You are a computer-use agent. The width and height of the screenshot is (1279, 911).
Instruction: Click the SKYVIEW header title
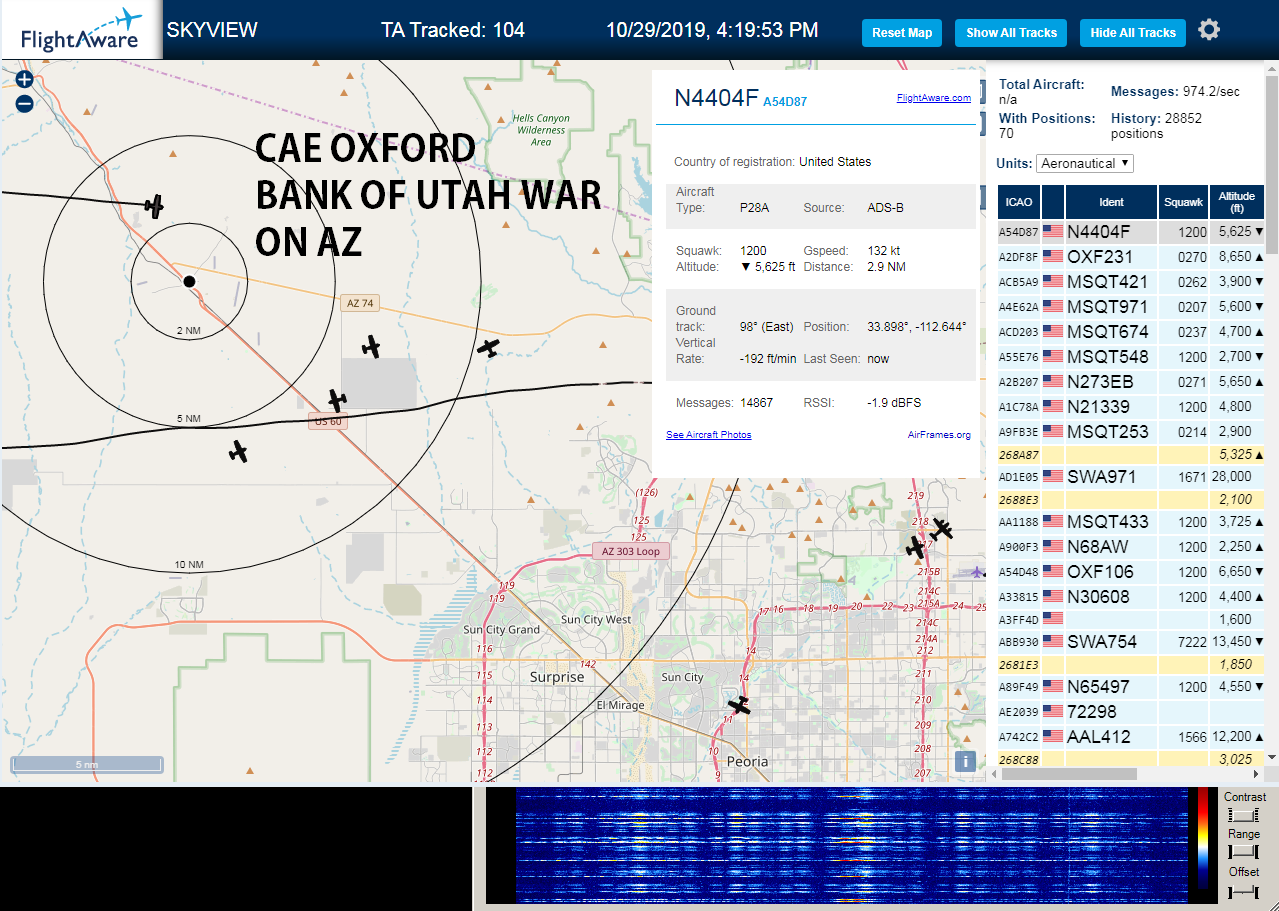pyautogui.click(x=212, y=30)
